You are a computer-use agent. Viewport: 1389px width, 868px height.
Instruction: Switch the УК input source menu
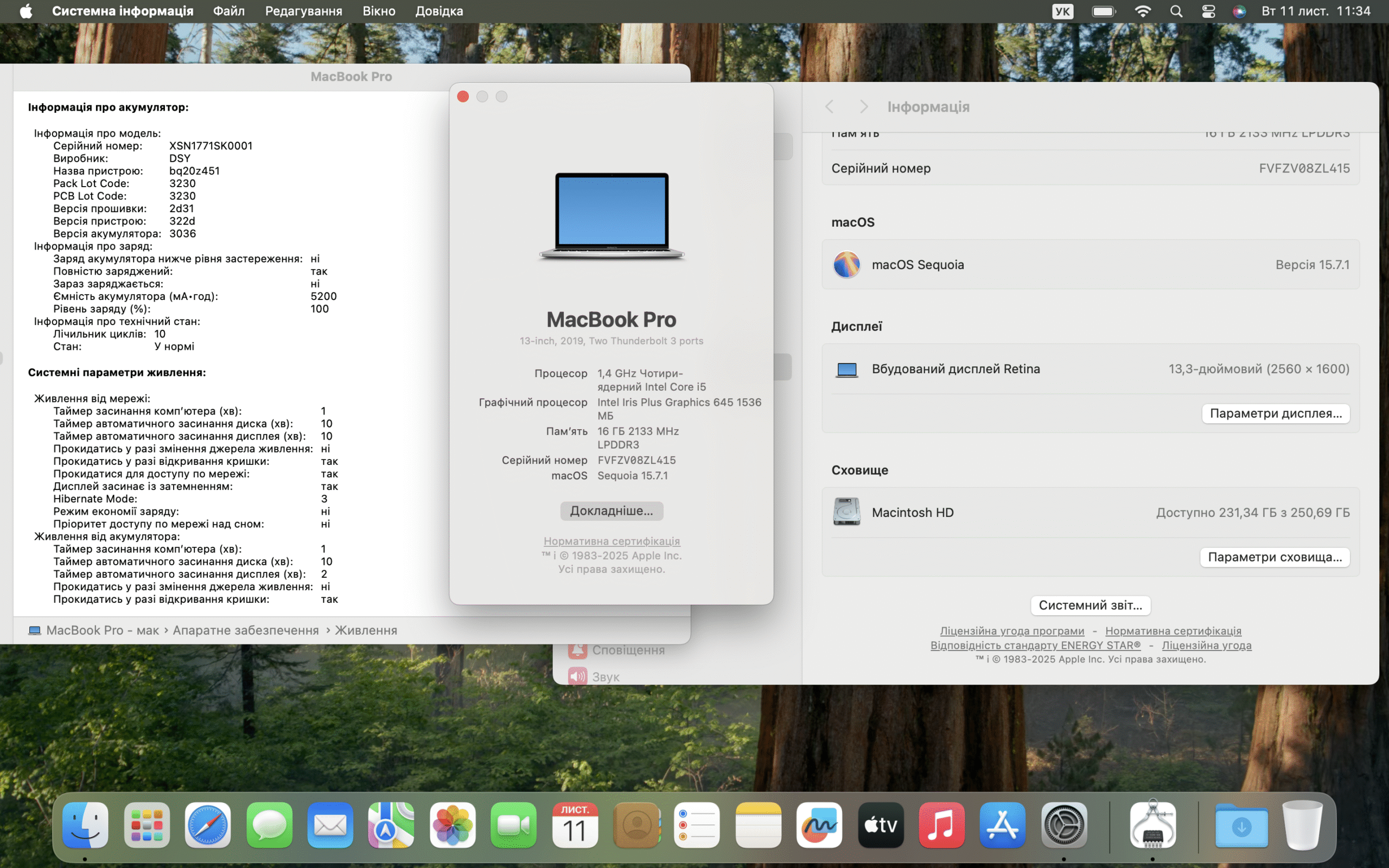pos(1062,11)
